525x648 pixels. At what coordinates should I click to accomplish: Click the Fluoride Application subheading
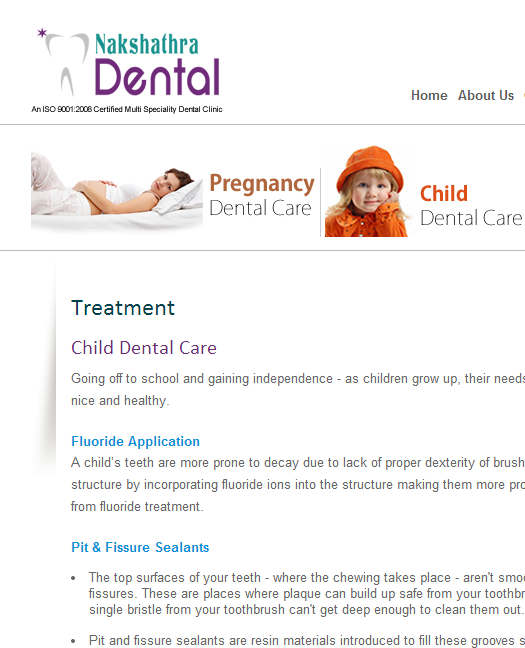point(135,441)
